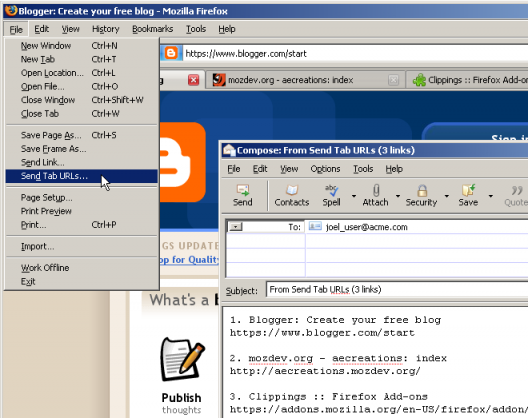Open Compose window Edit menu
Image resolution: width=528 pixels, height=418 pixels.
point(260,169)
